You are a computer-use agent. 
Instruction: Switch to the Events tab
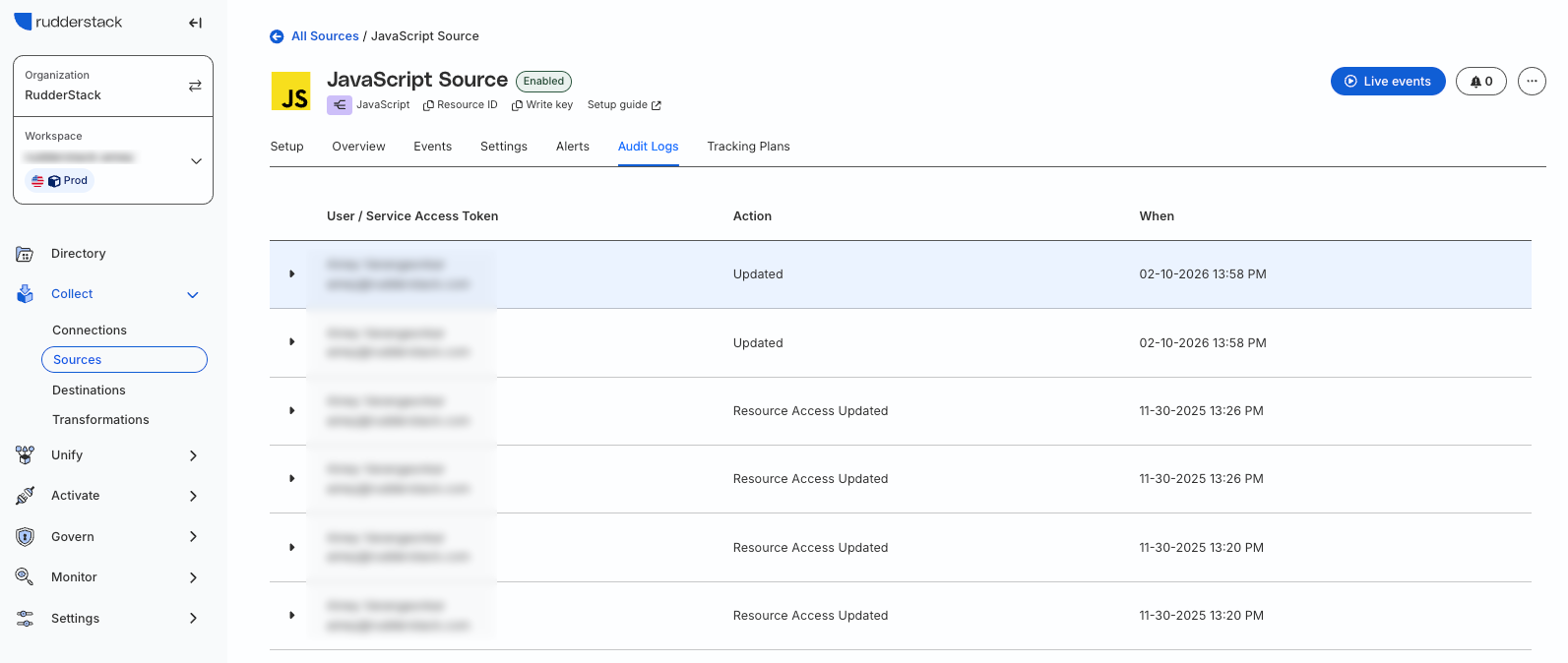coord(433,147)
